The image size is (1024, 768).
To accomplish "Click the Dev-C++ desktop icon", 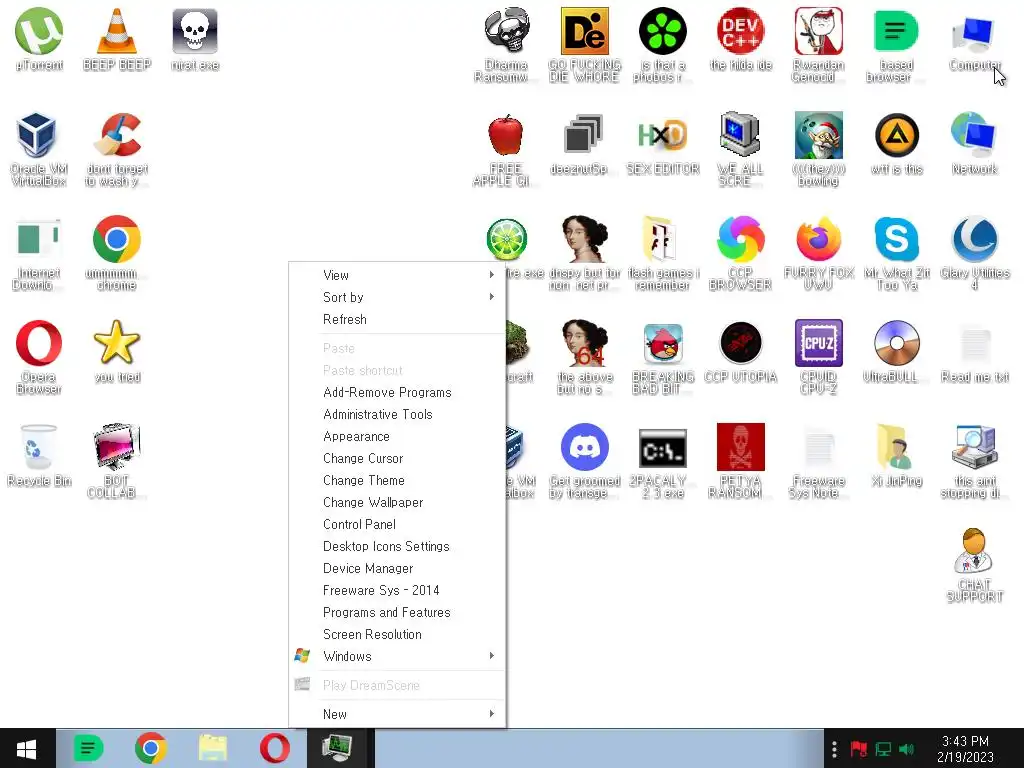I will pos(741,31).
